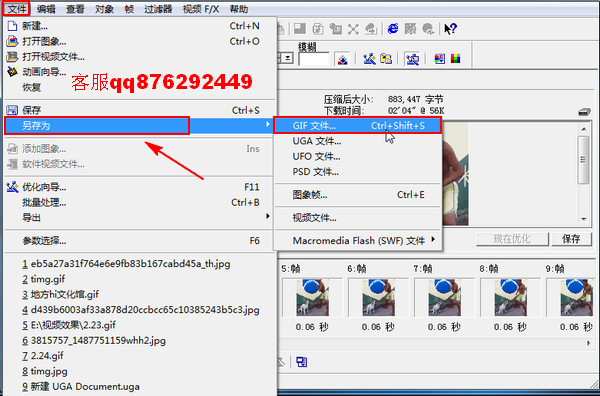Open the dropdown arrow left of blur field
Image resolution: width=600 pixels, height=396 pixels.
coord(288,59)
